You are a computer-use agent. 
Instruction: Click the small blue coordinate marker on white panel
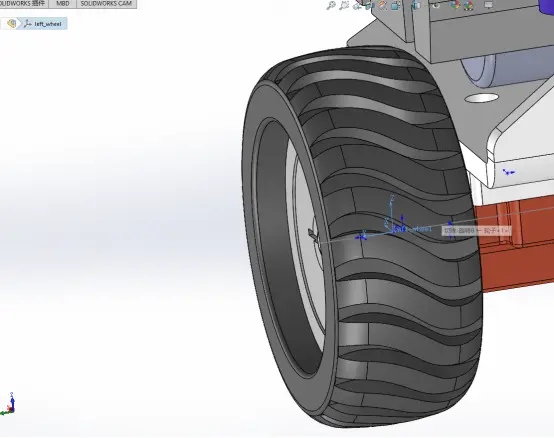tap(508, 172)
